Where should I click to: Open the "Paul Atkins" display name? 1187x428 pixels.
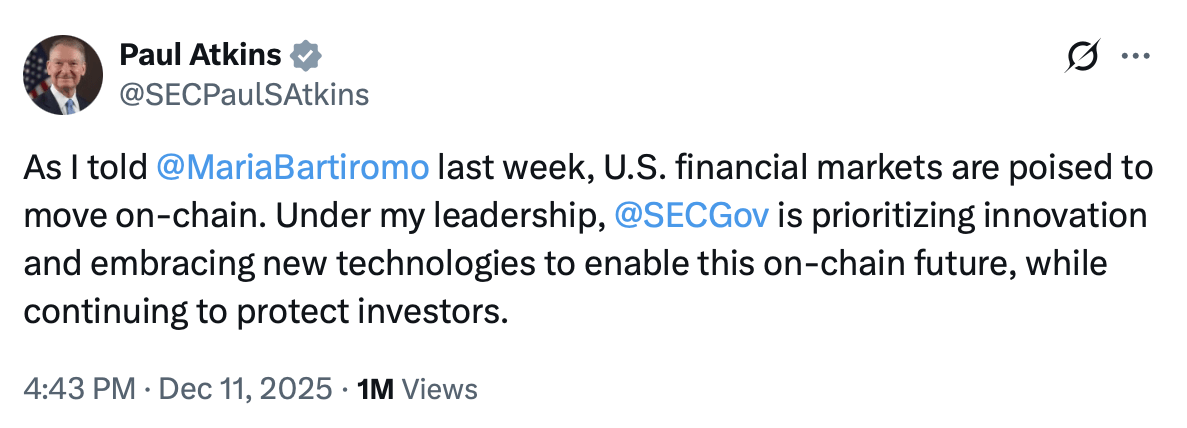199,55
